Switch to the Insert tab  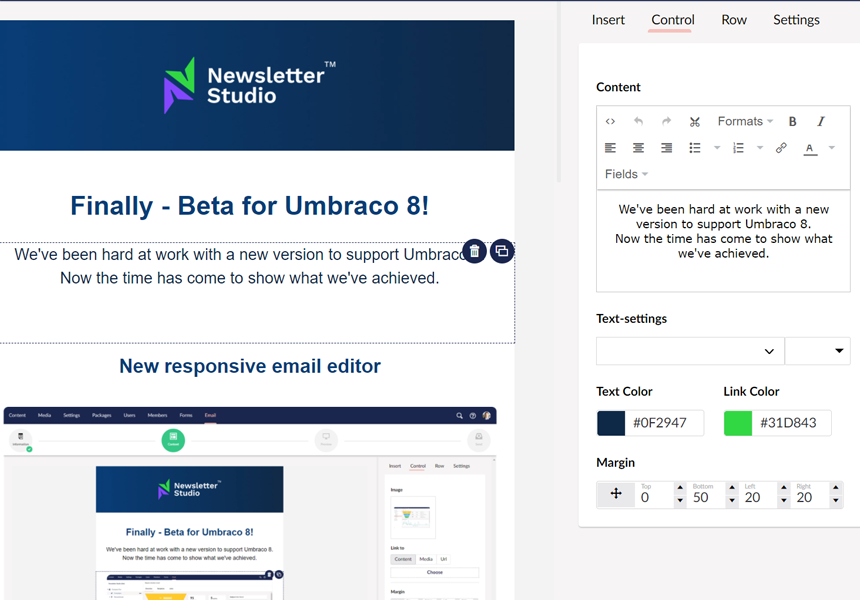(x=608, y=20)
